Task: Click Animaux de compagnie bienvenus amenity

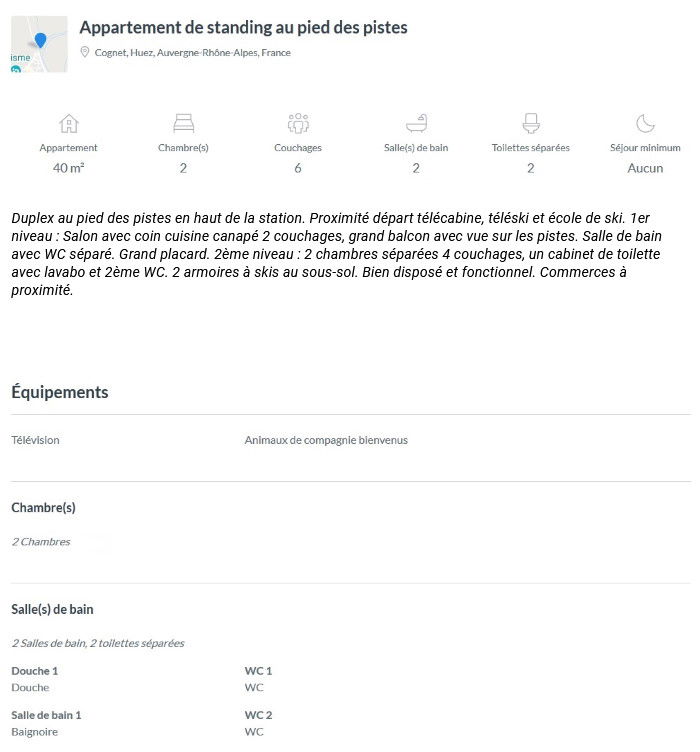Action: pos(326,440)
